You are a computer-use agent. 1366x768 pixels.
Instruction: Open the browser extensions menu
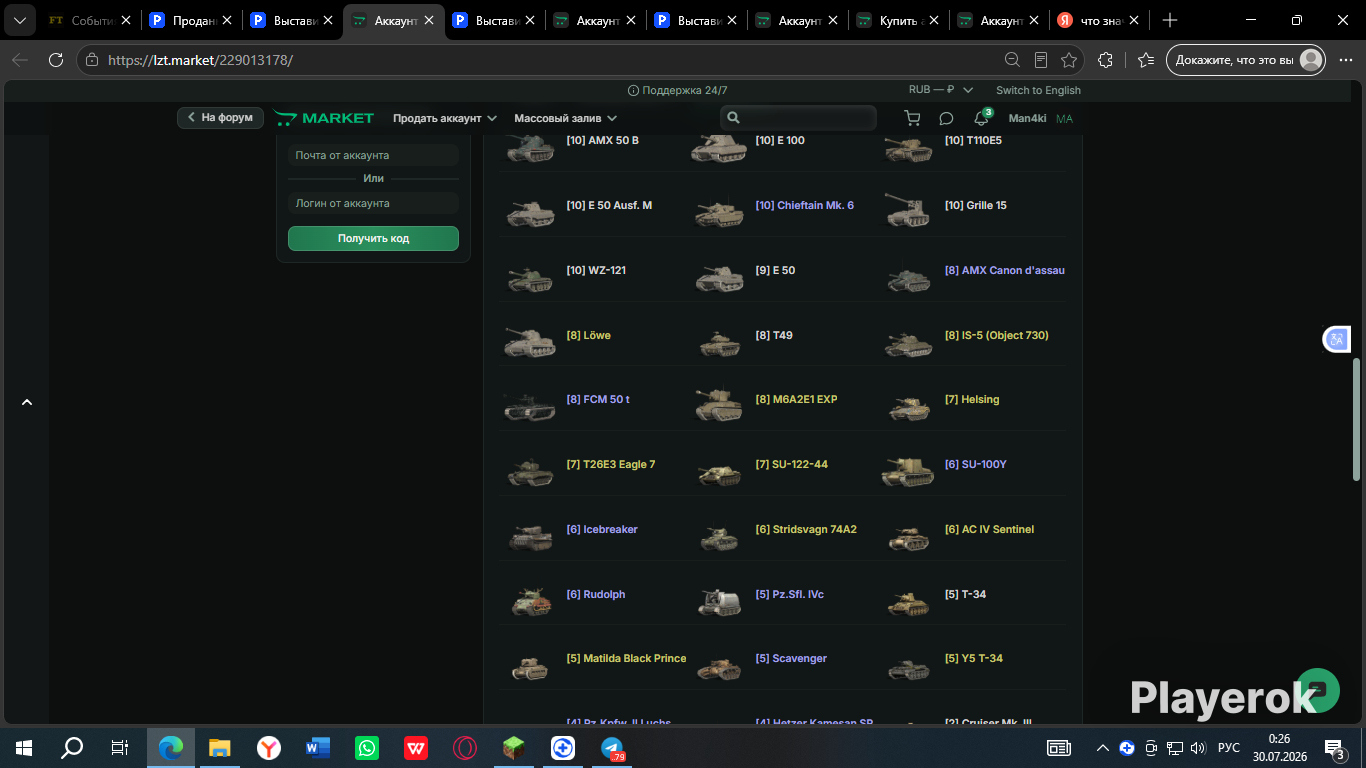1105,60
